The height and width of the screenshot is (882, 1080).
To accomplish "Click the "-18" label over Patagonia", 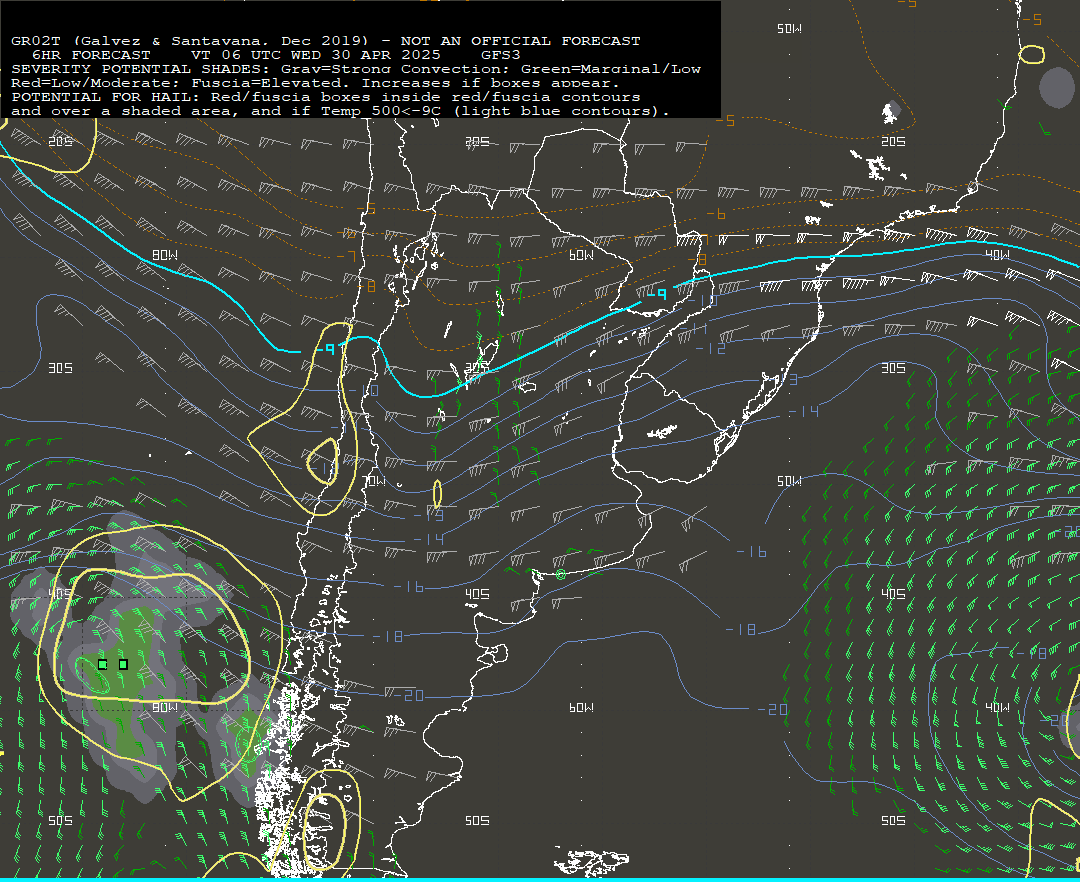I will click(x=388, y=637).
